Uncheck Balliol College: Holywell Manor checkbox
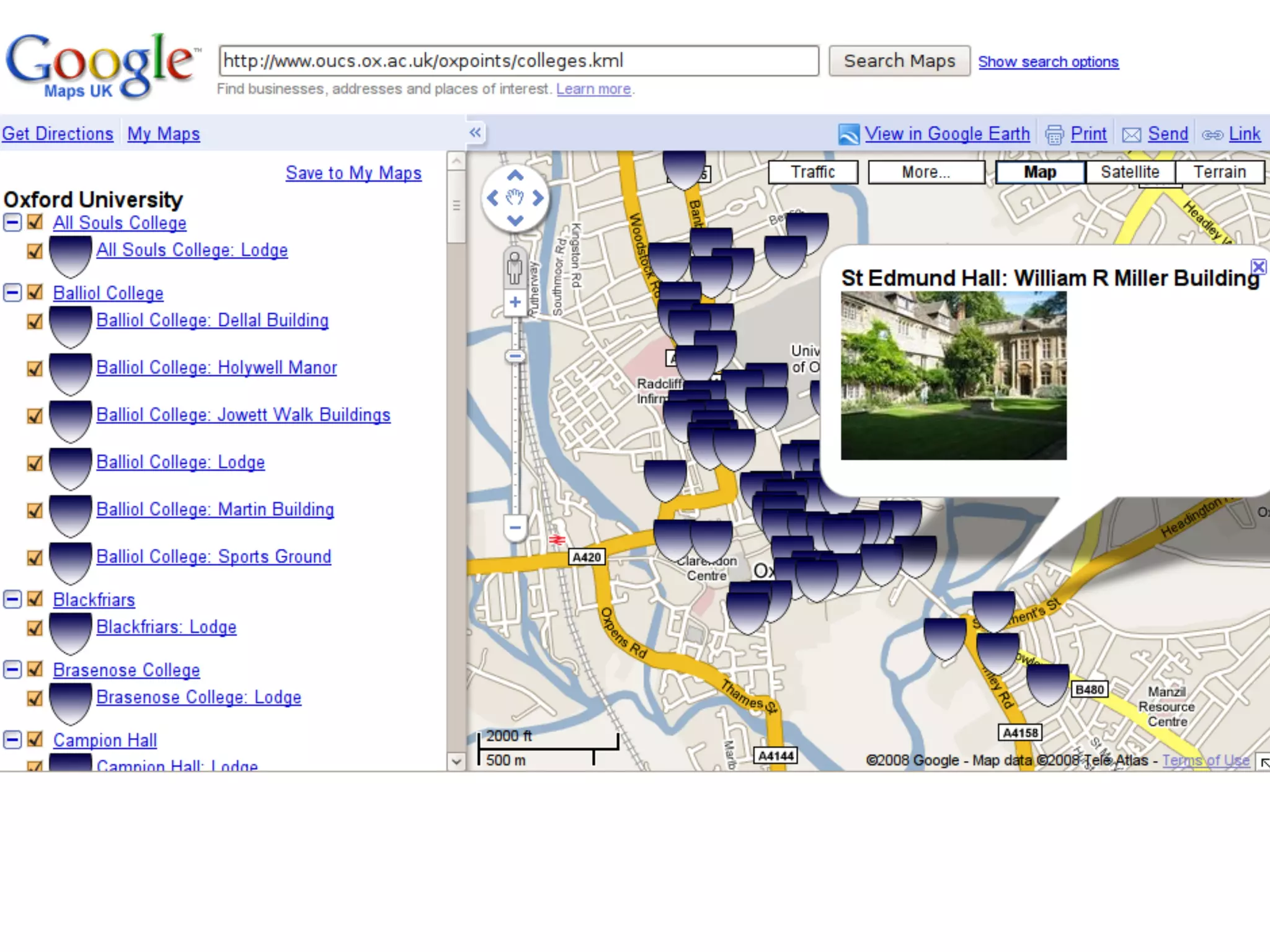 tap(35, 368)
